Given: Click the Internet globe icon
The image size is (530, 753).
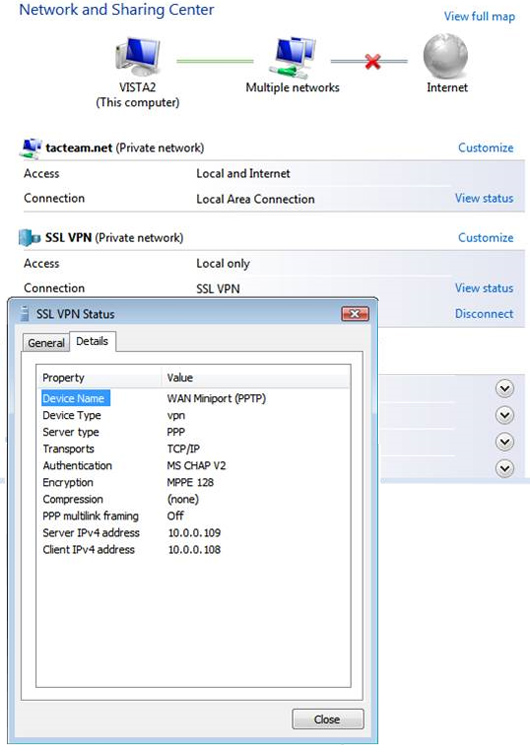Looking at the screenshot, I should [445, 56].
